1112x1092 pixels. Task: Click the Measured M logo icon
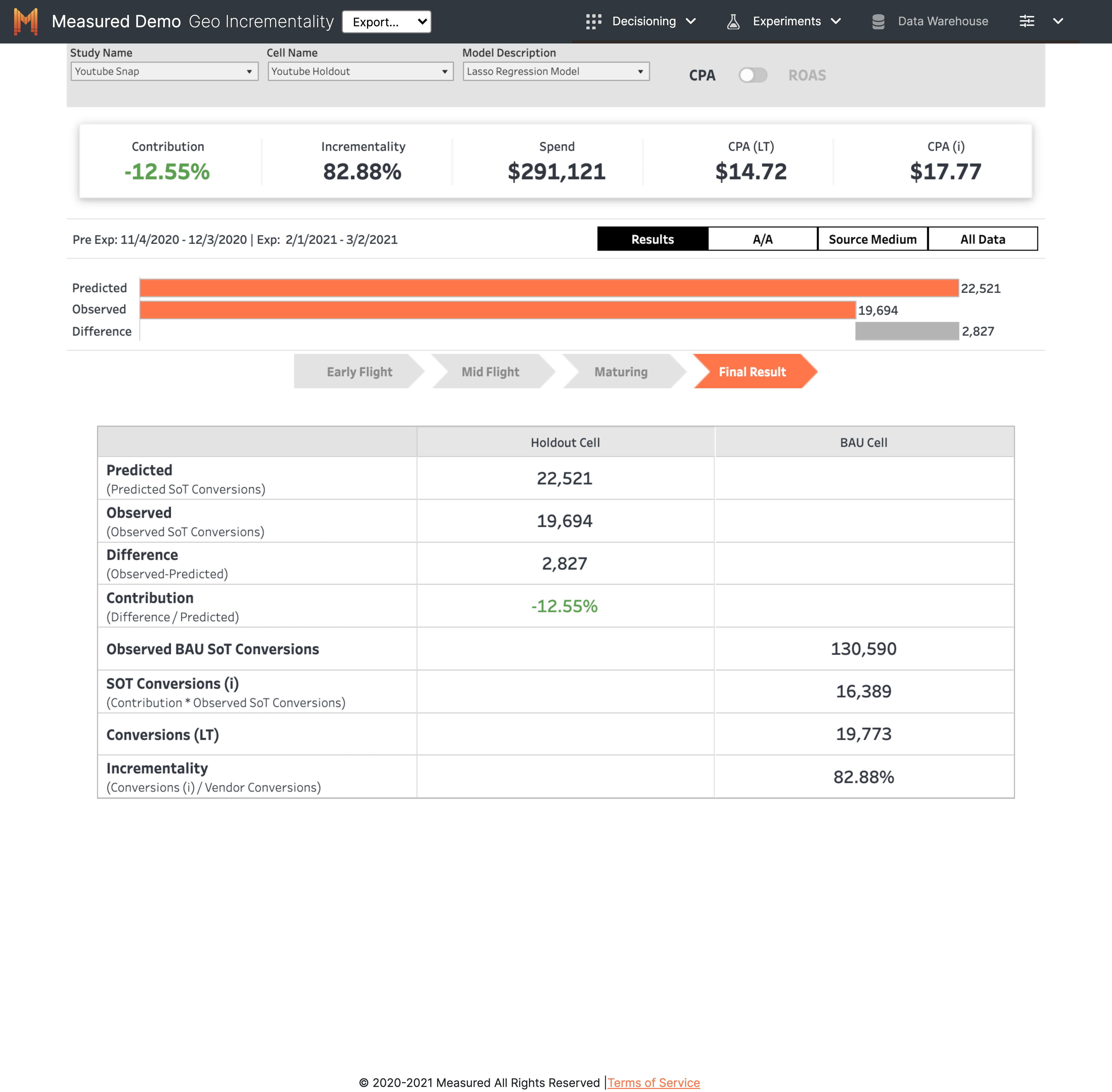(x=26, y=22)
